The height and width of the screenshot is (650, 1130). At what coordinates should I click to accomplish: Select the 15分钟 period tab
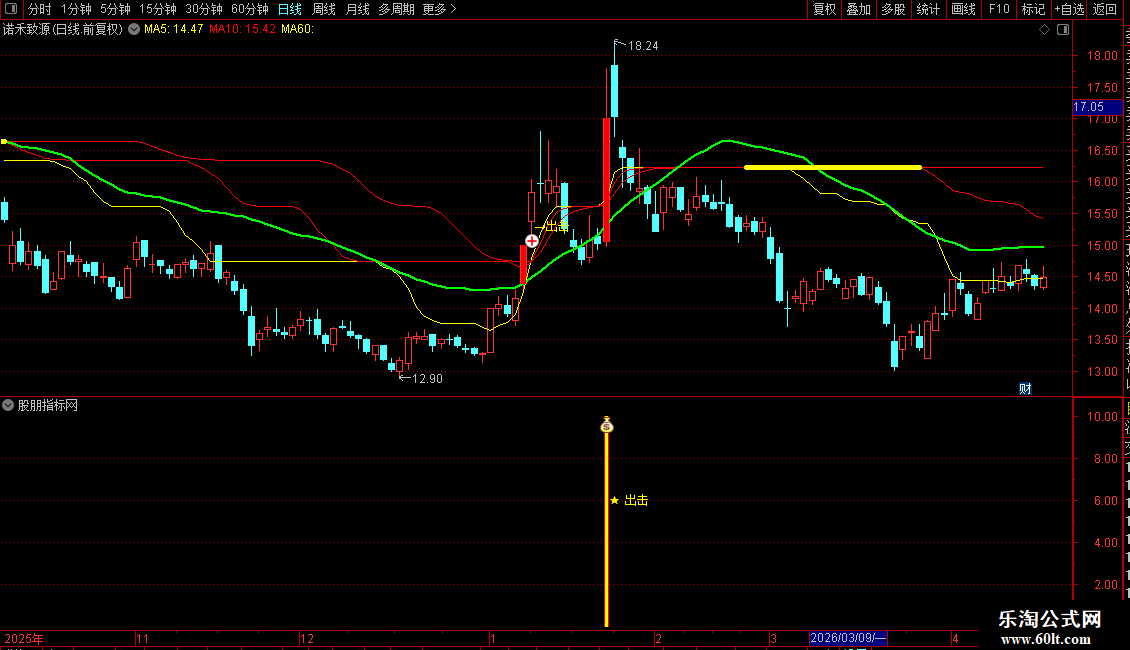coord(157,9)
